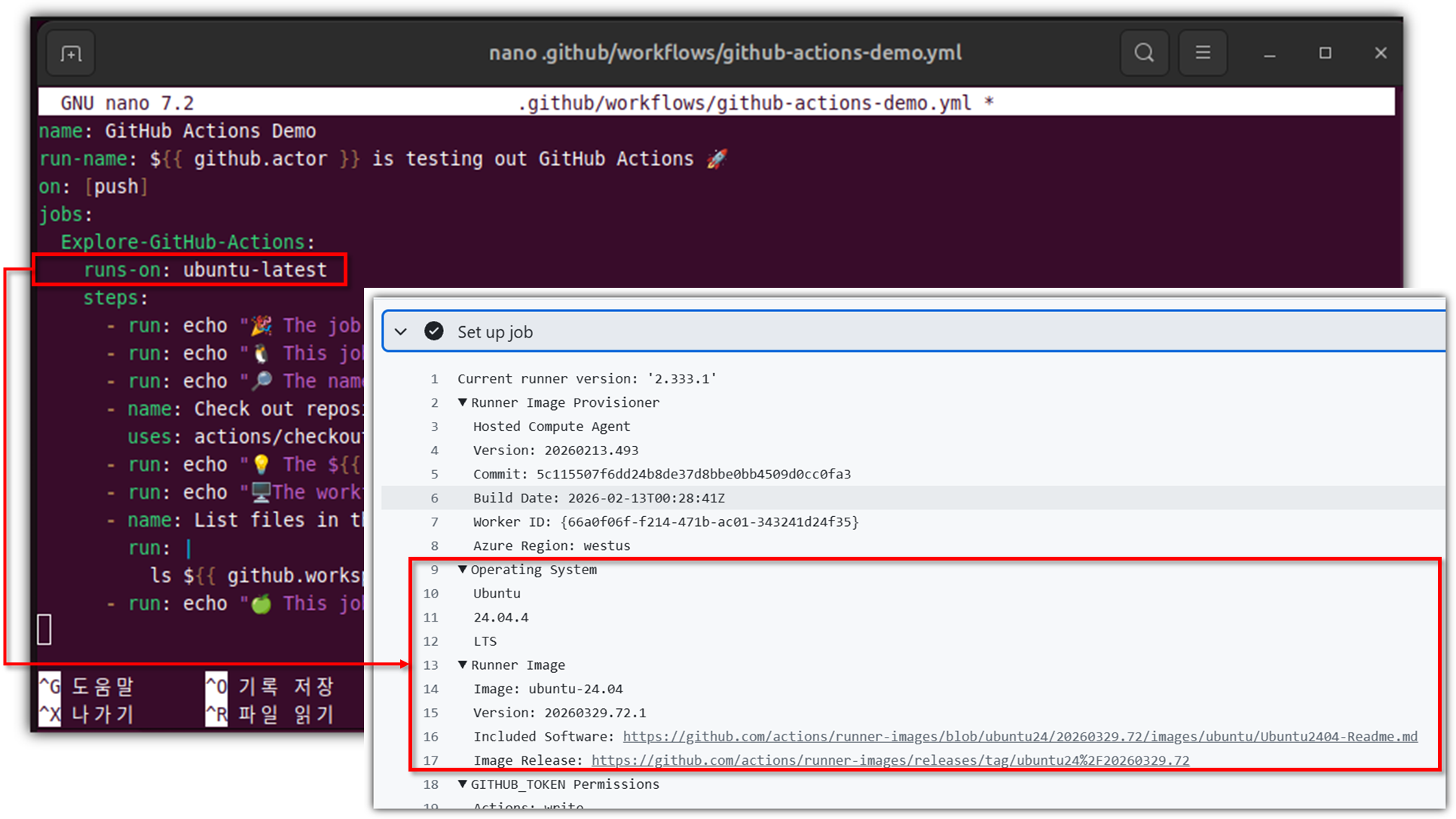
Task: Click the runs-on ubuntu-latest line in nano
Action: pyautogui.click(x=205, y=270)
